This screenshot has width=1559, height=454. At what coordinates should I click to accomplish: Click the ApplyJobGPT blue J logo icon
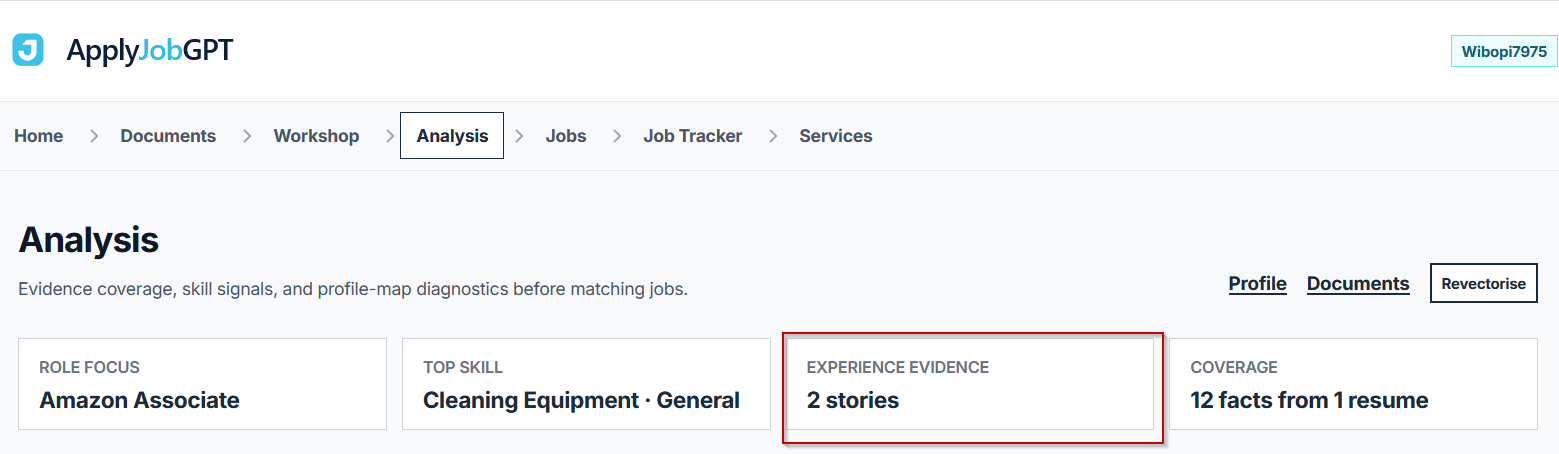click(28, 50)
